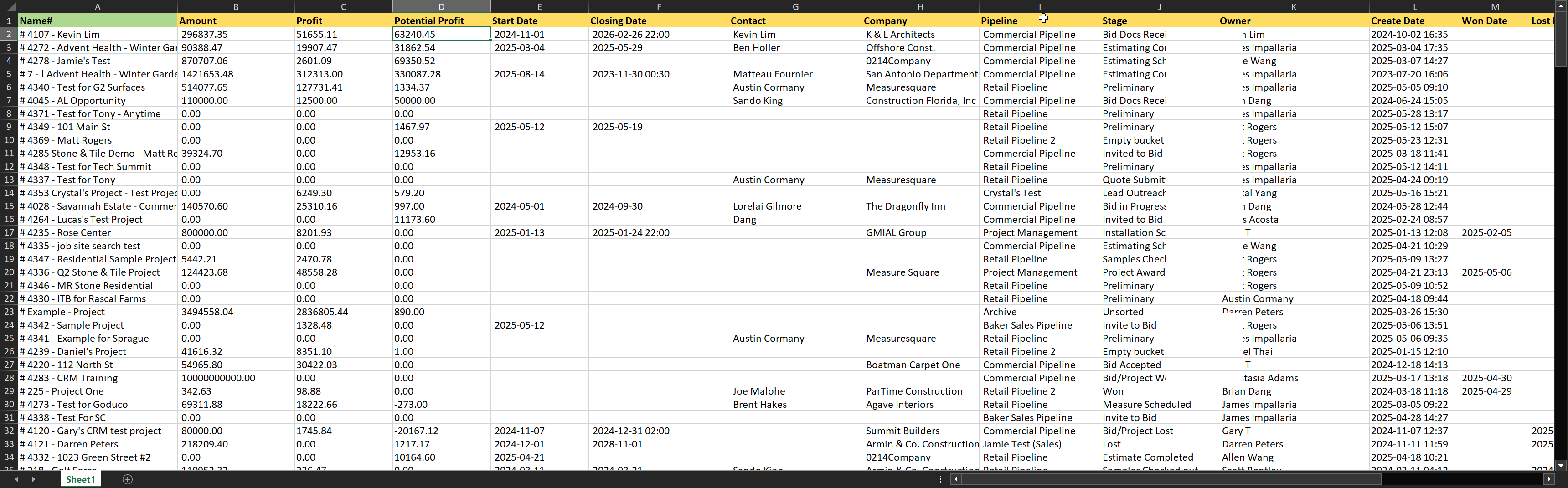This screenshot has height=488, width=1568.
Task: Select company cell GMIAL Group
Action: [x=920, y=232]
